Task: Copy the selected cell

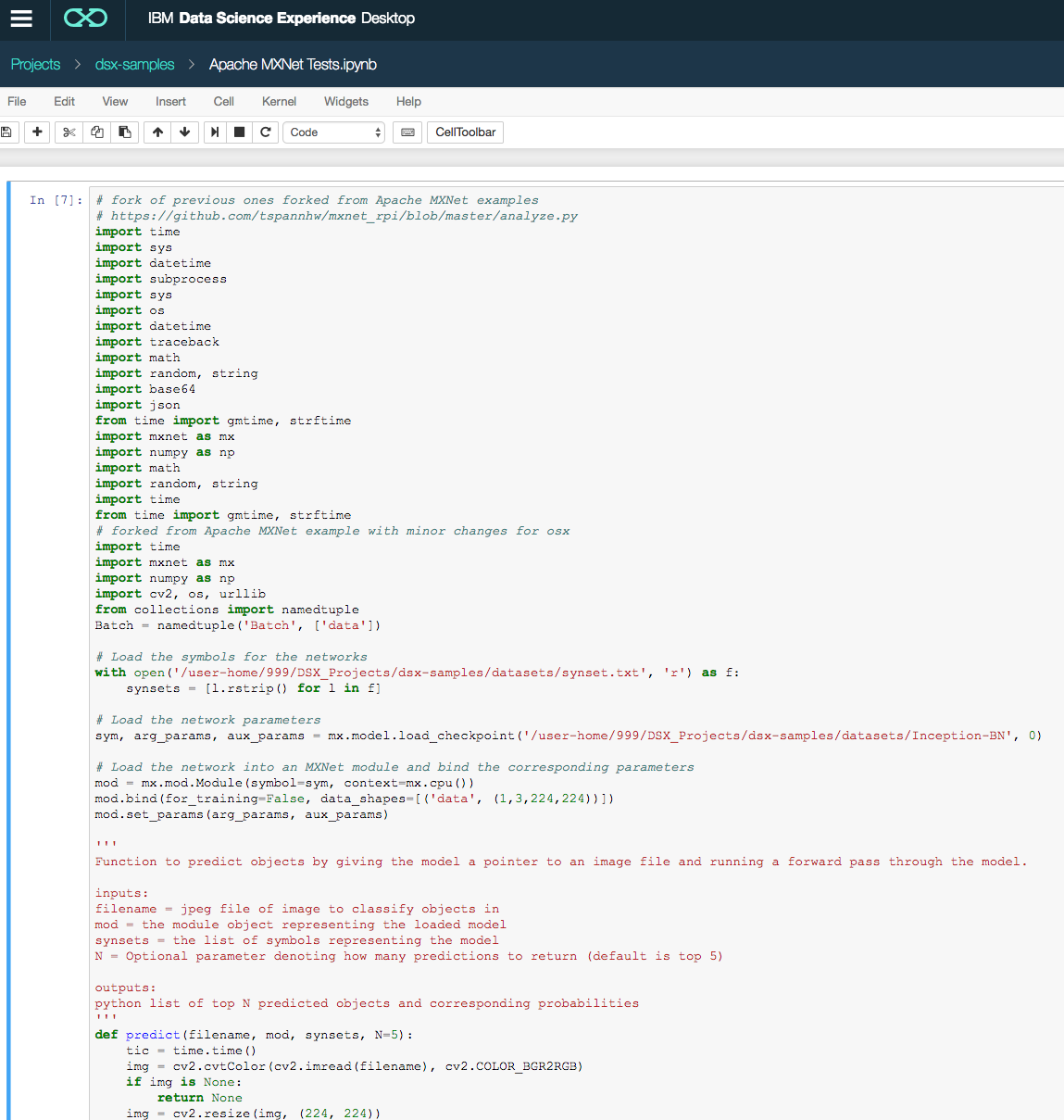Action: [x=97, y=132]
